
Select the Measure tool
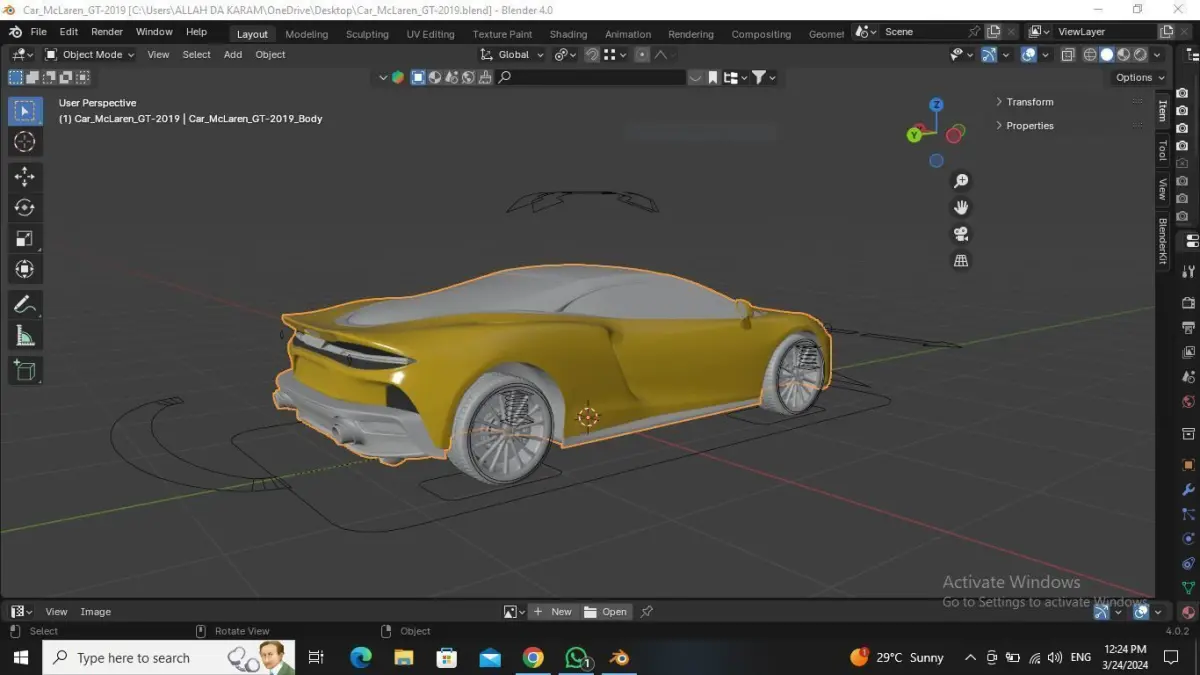25,336
